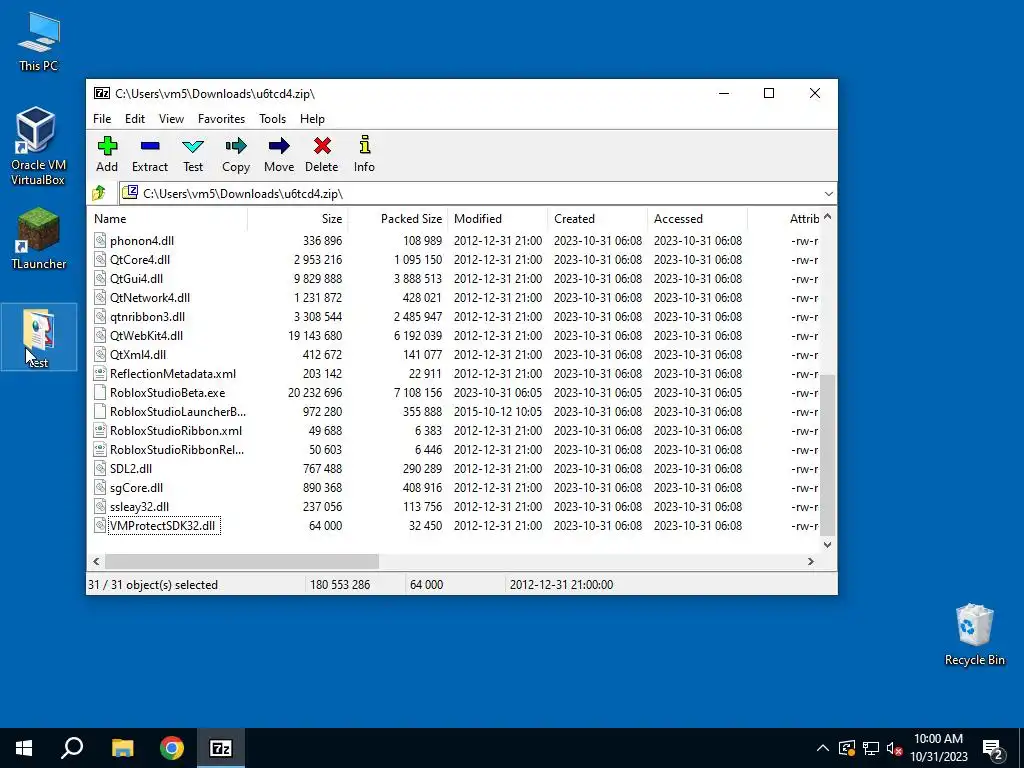Open the Help menu
The width and height of the screenshot is (1024, 768).
[x=312, y=119]
